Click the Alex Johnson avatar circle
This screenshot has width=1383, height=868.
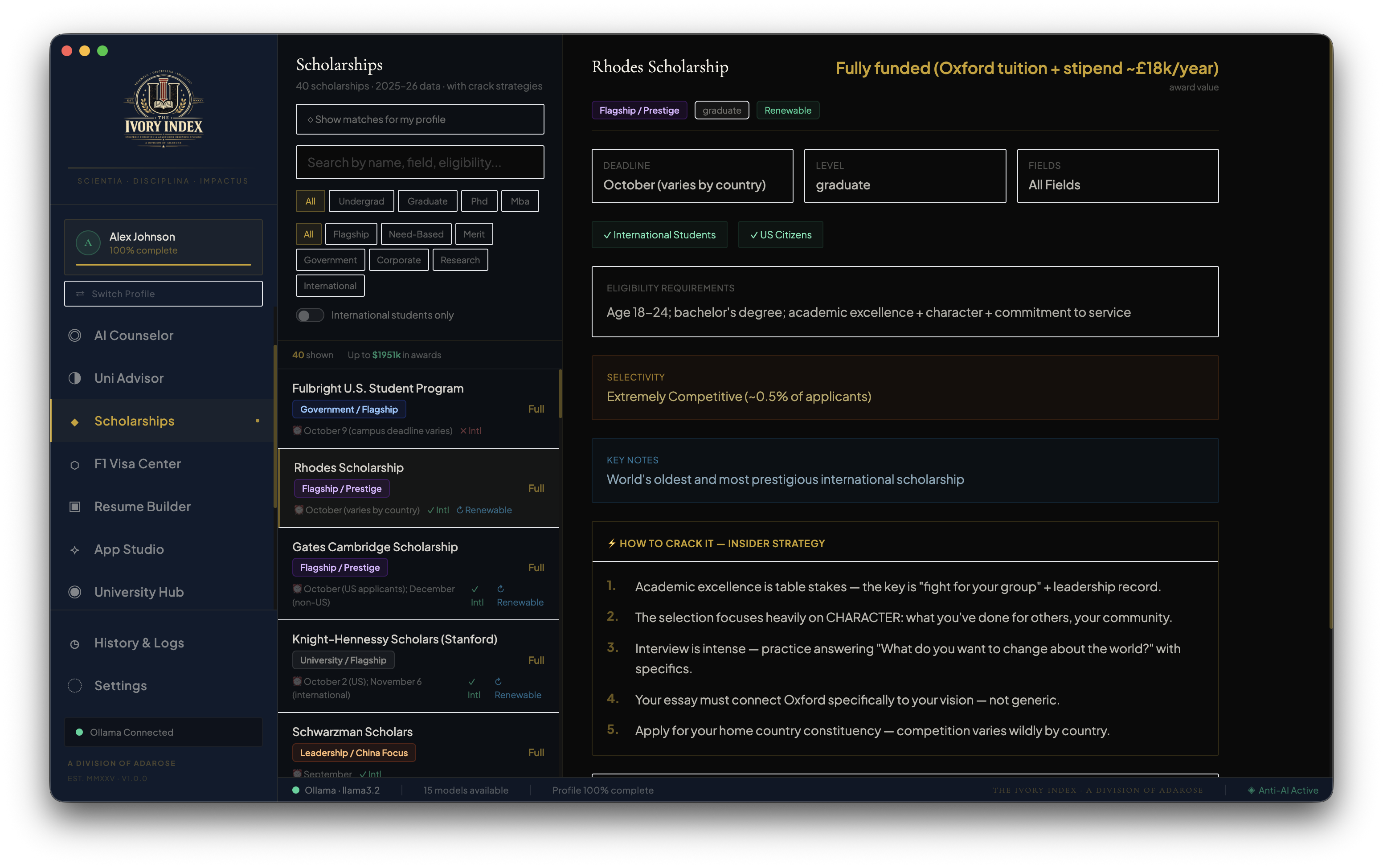tap(88, 243)
